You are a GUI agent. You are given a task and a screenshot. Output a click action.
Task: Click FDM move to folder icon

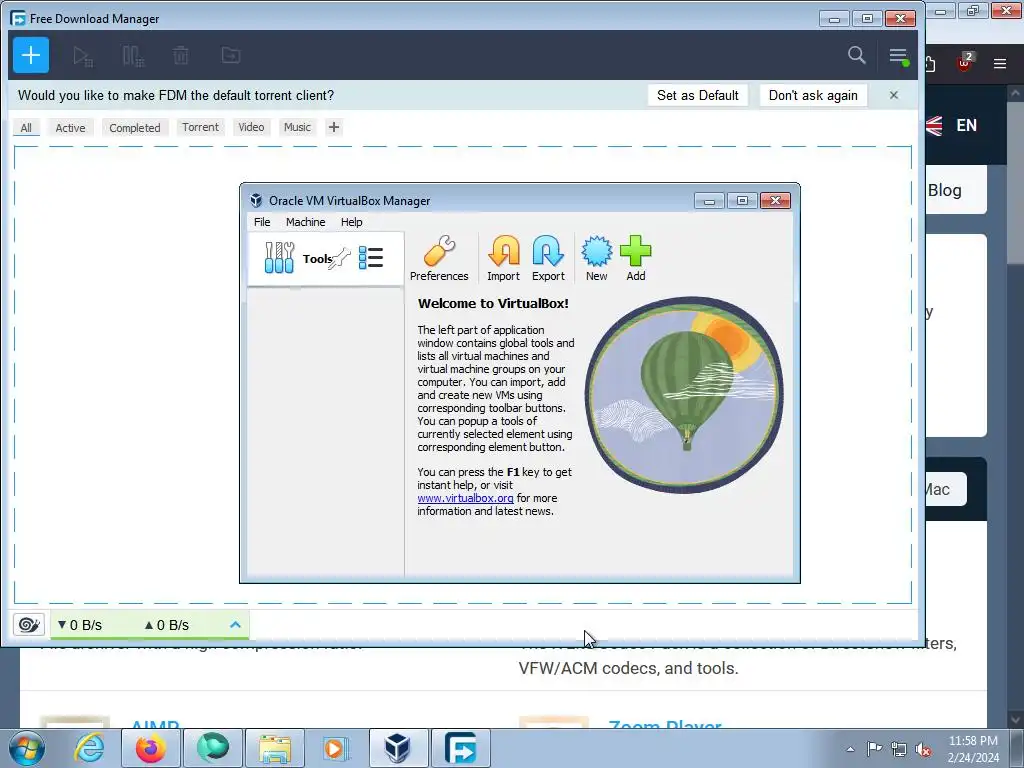pos(231,56)
